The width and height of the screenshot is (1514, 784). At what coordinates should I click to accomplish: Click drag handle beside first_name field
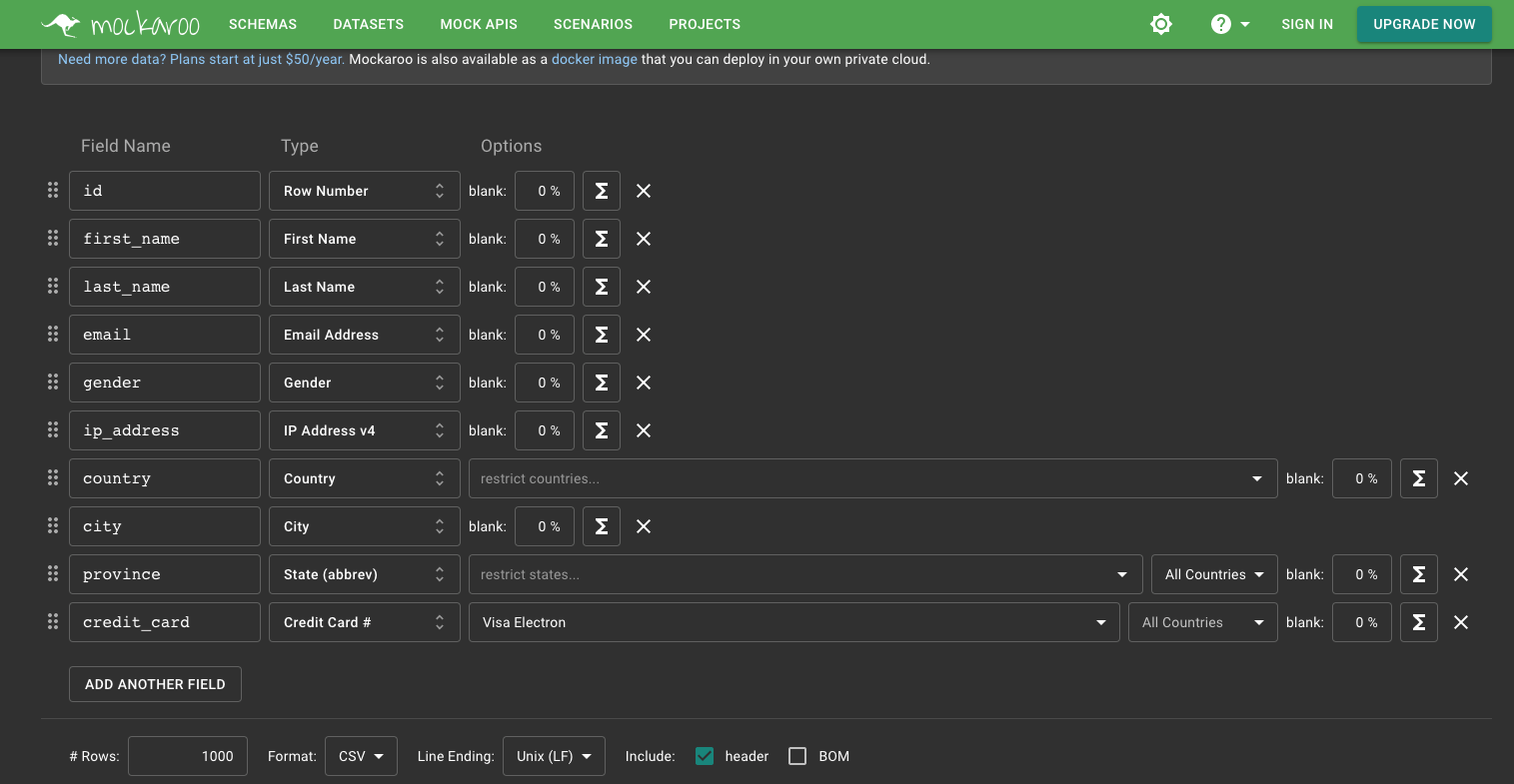click(x=53, y=239)
